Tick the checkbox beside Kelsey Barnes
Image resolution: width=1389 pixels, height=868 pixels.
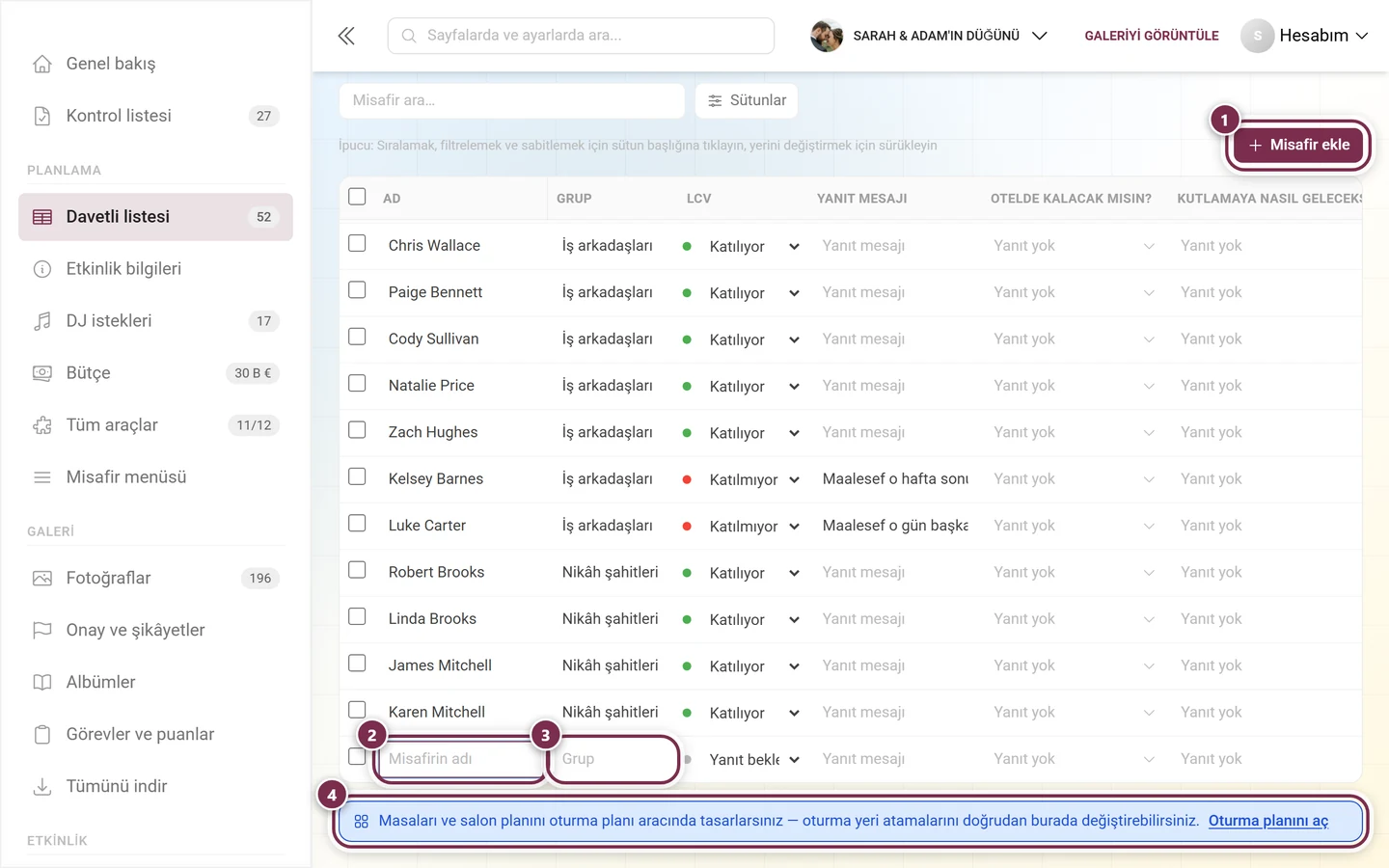click(357, 477)
